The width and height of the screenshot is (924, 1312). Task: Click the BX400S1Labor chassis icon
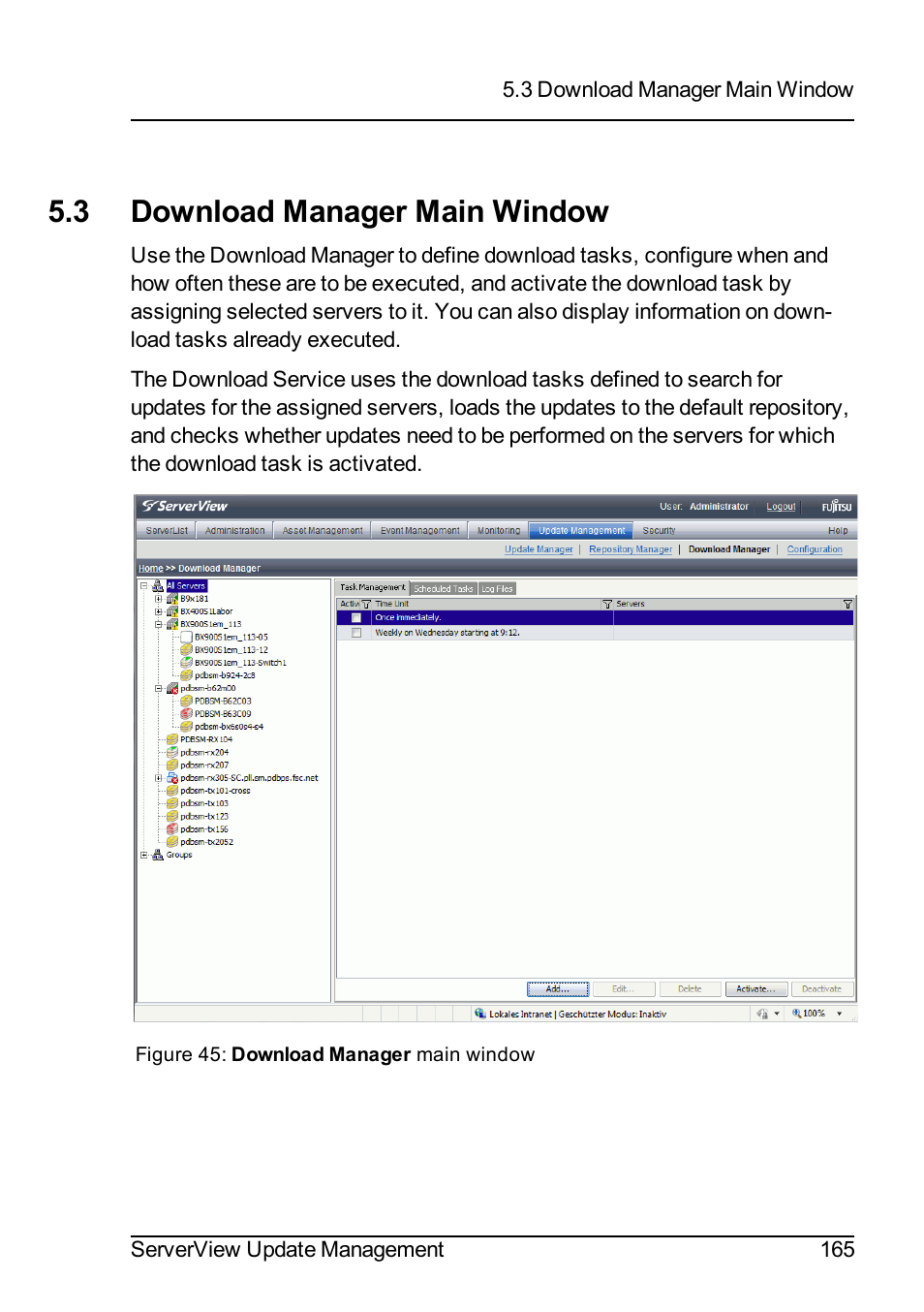(172, 611)
